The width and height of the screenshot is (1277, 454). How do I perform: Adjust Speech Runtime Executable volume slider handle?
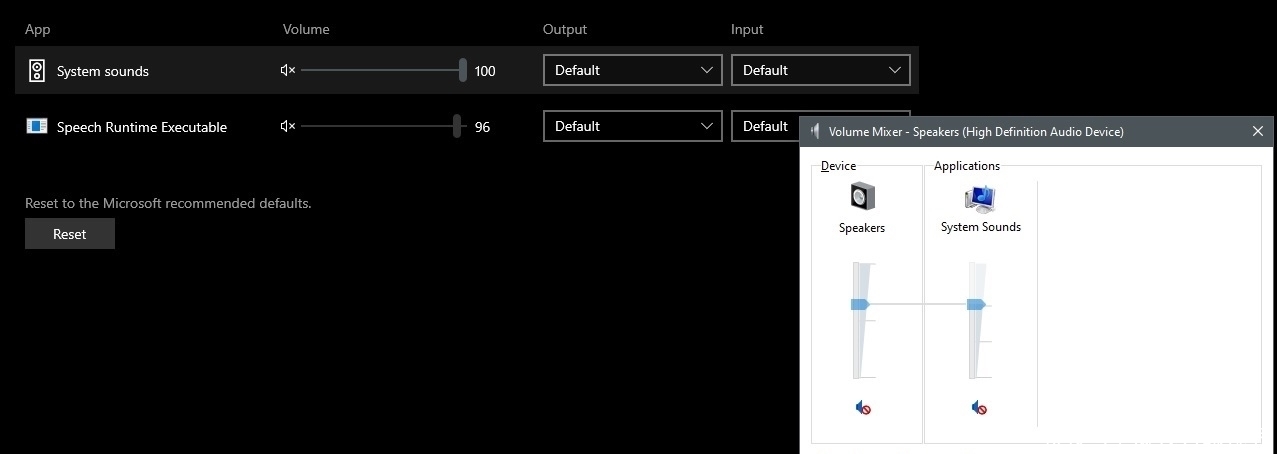(x=457, y=126)
